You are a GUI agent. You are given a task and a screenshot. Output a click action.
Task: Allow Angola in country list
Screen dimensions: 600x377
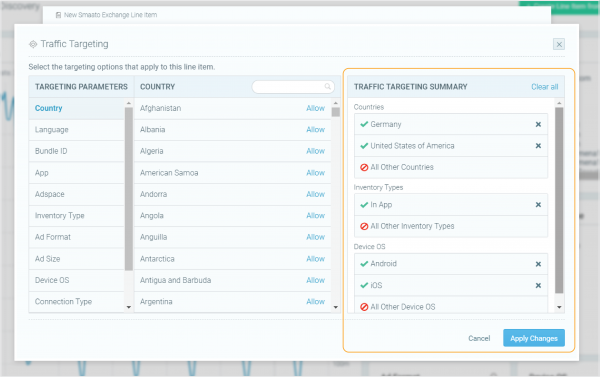coord(315,215)
